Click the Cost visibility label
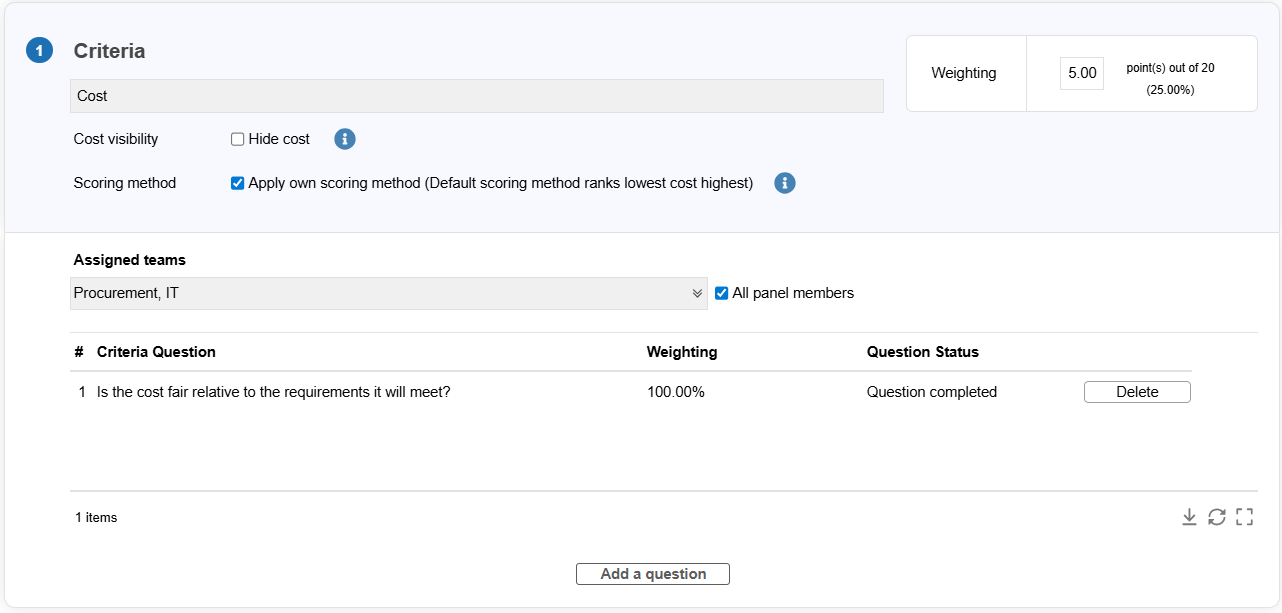The image size is (1282, 613). pyautogui.click(x=116, y=139)
